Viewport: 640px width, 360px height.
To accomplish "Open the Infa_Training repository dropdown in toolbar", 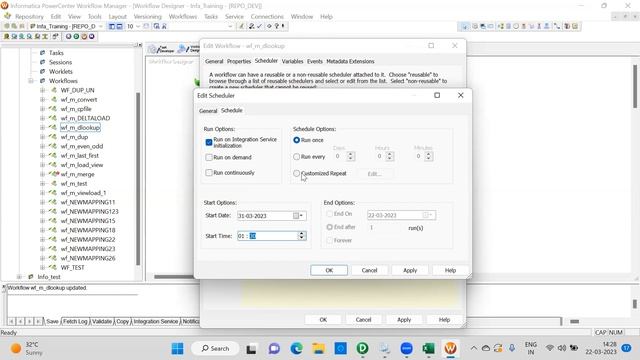I will 100,26.
